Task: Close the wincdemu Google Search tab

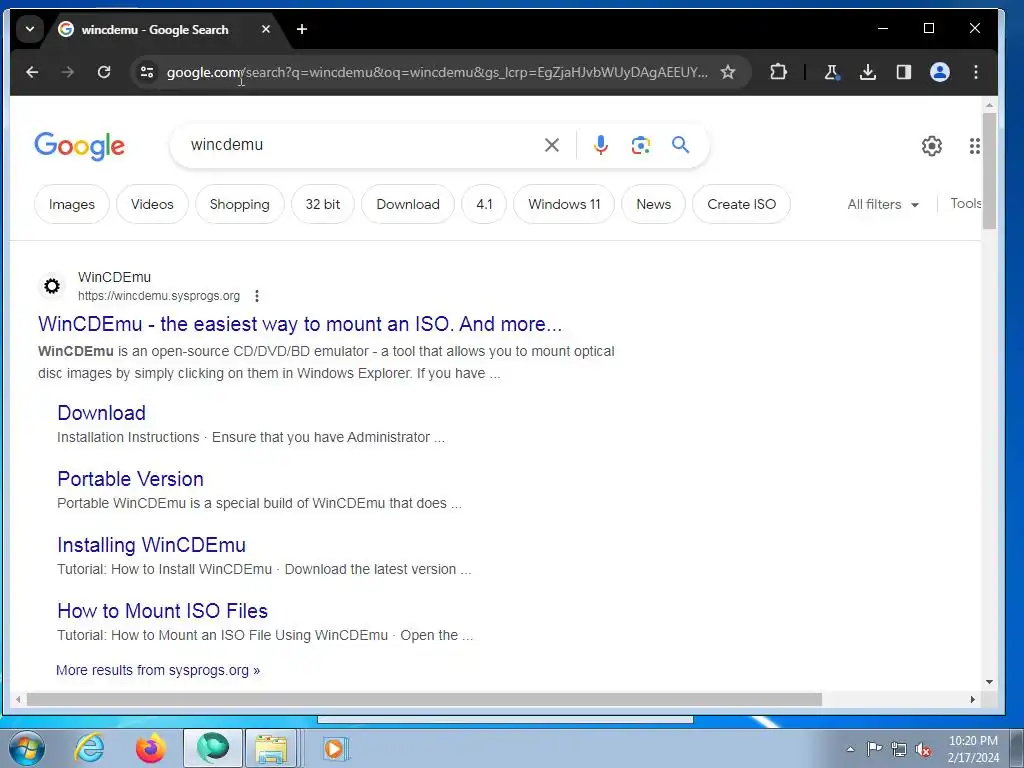Action: pyautogui.click(x=266, y=29)
